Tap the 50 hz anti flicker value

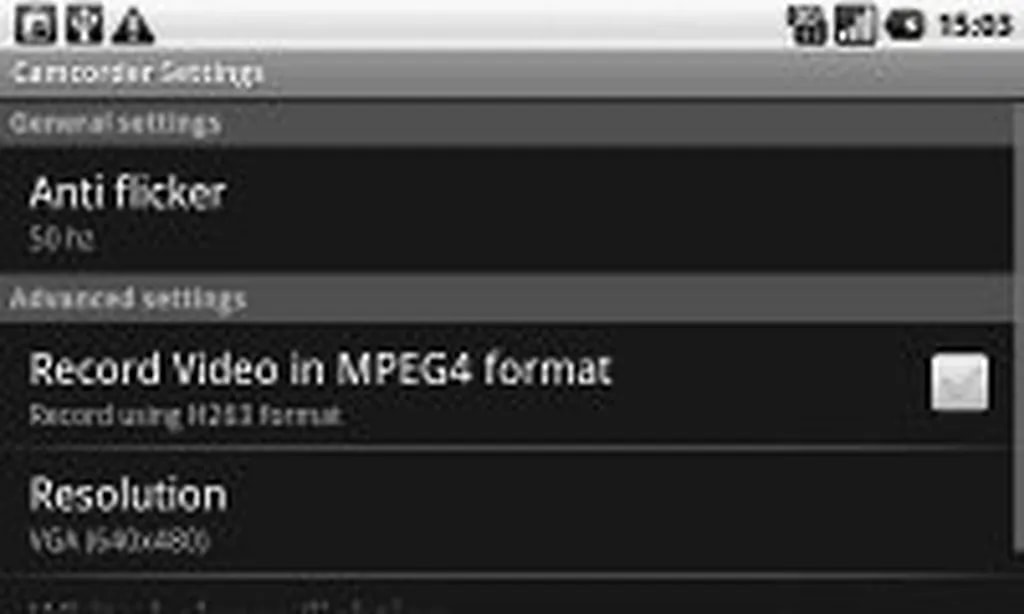(x=62, y=239)
